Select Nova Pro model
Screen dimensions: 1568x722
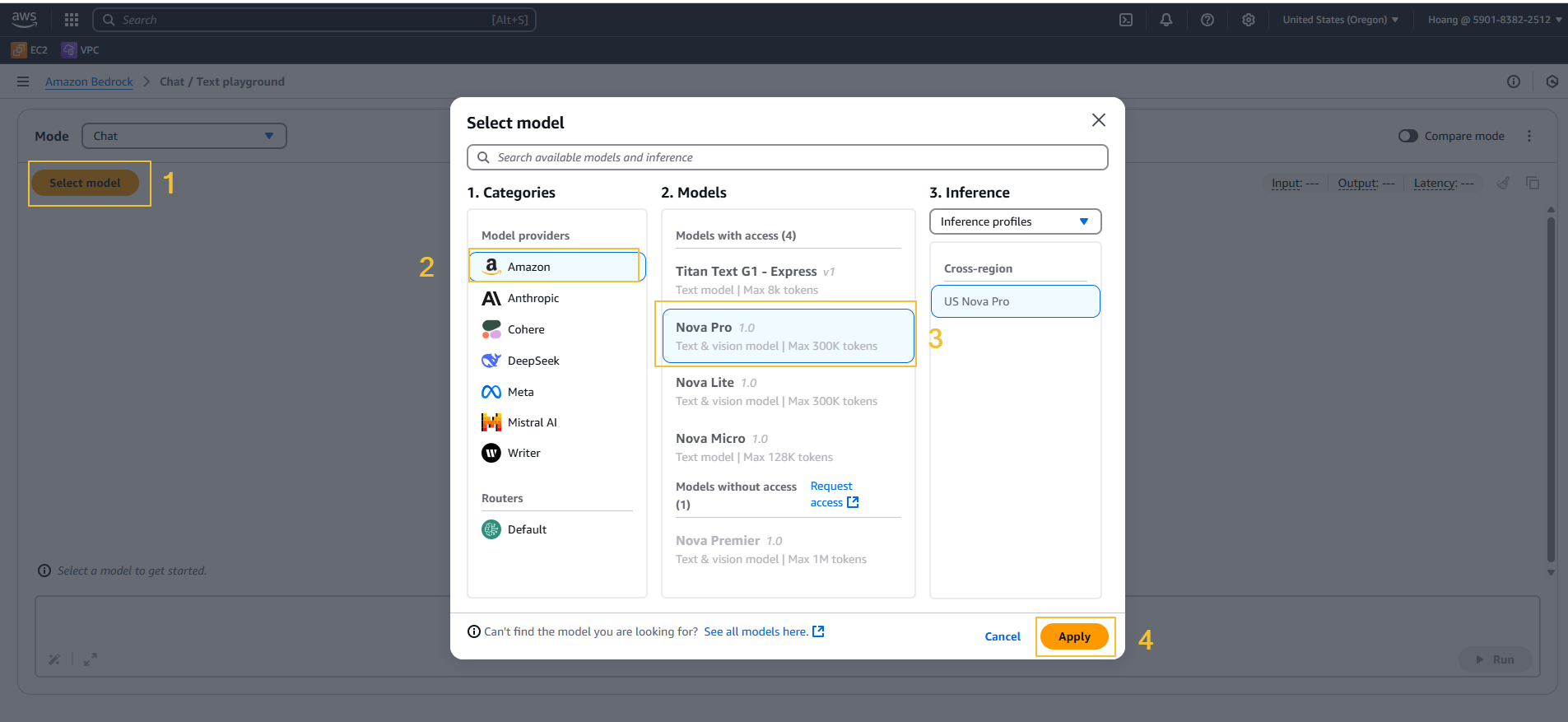click(789, 336)
